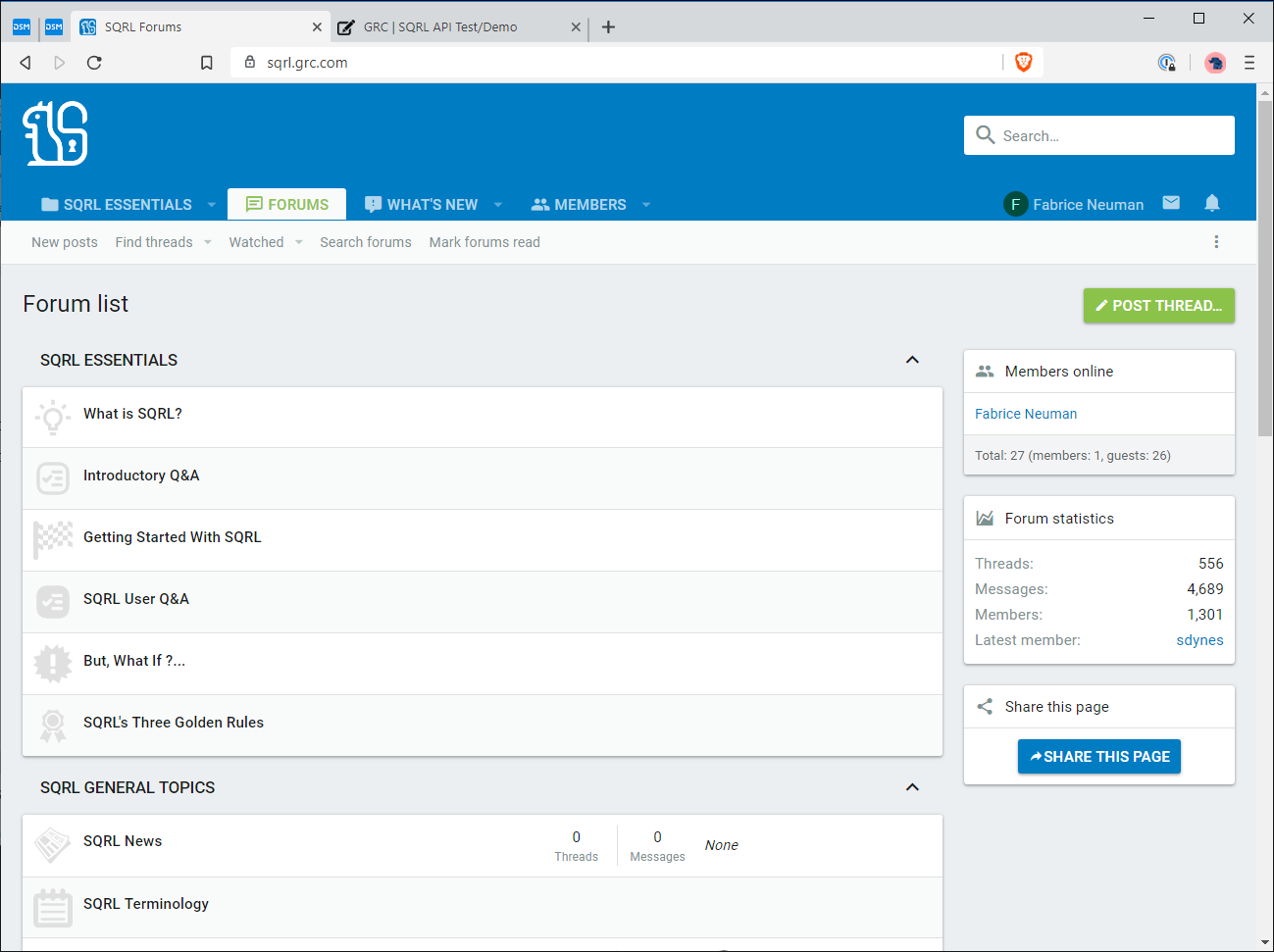
Task: Close the GRC SQRL API Test/Demo tab
Action: click(x=576, y=27)
